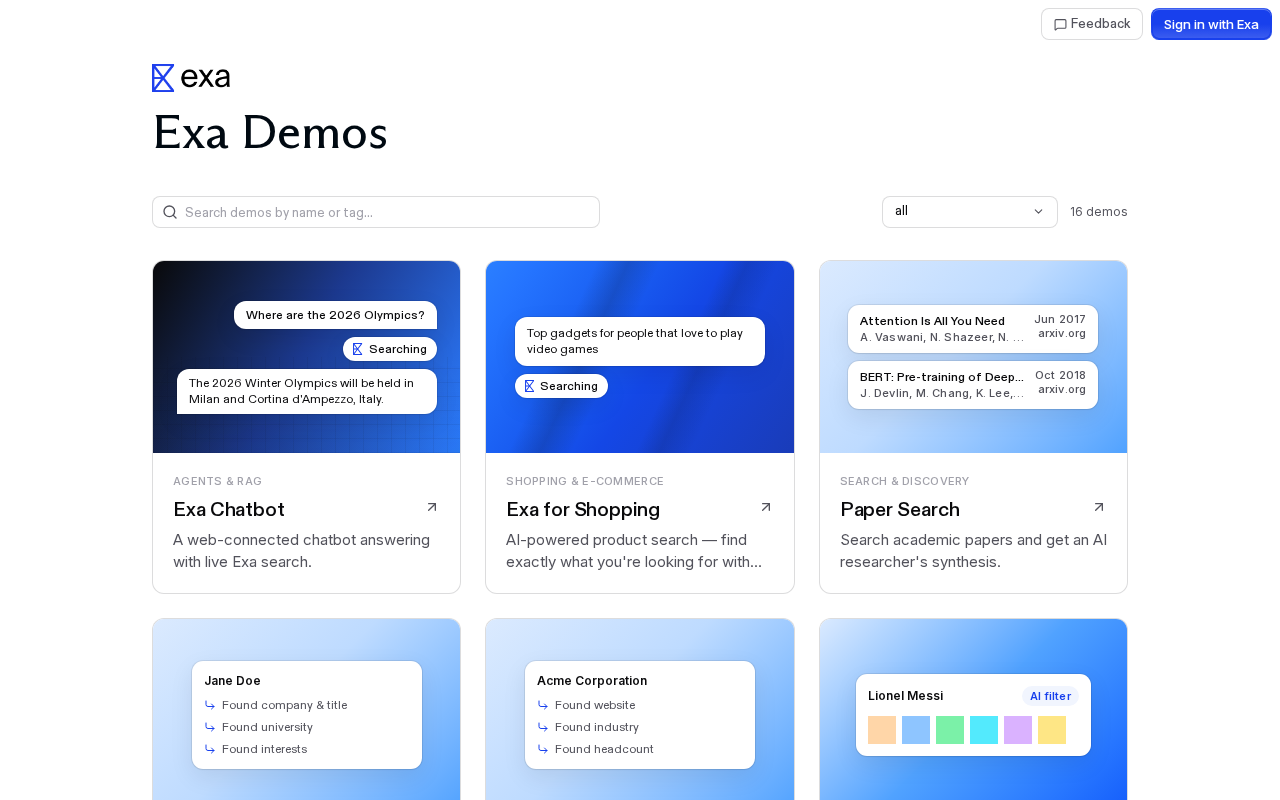Click the Searching pill in Chatbot preview
Screen dimensions: 1280x800
(x=390, y=349)
